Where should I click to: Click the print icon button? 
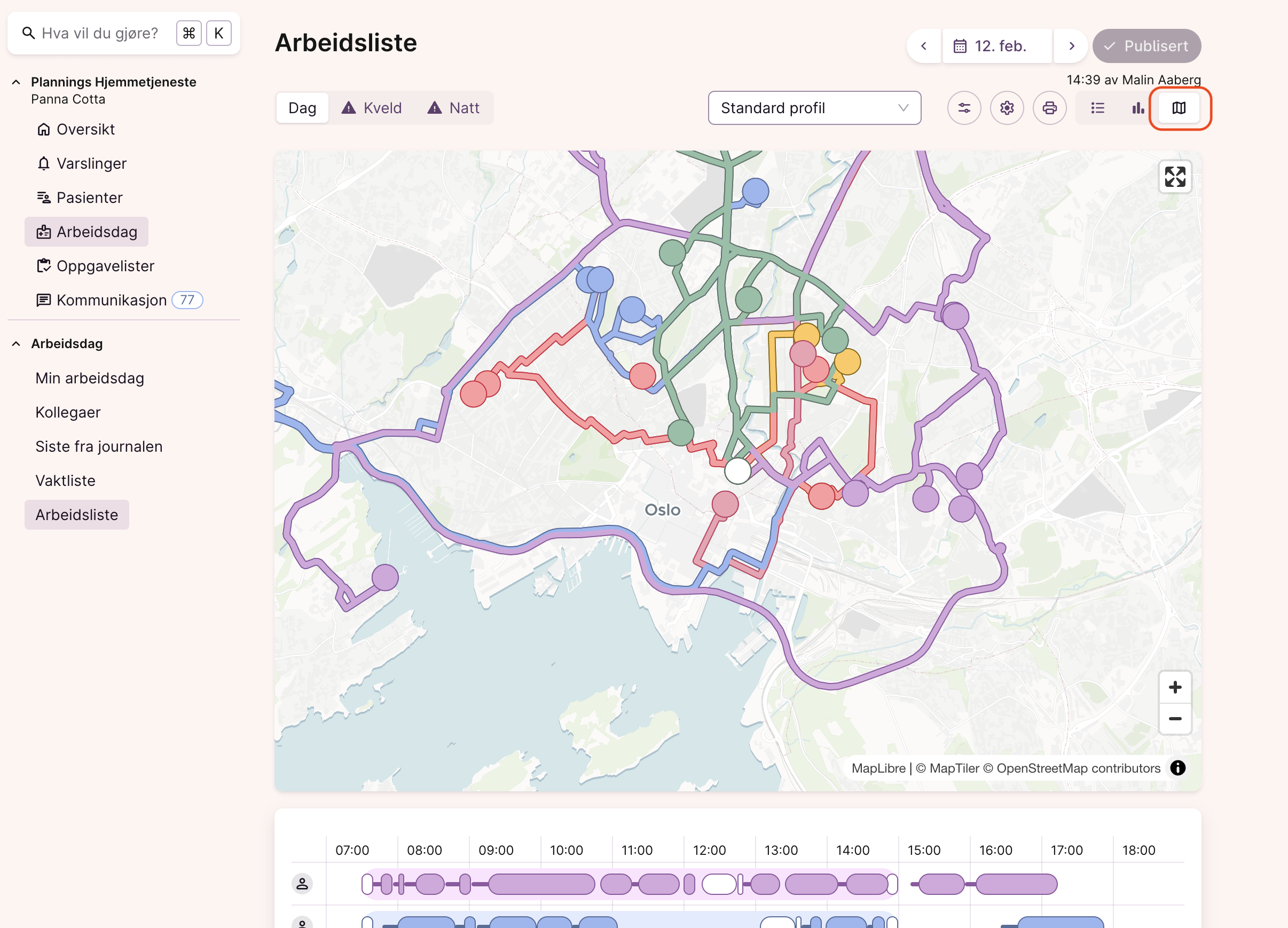coord(1049,108)
